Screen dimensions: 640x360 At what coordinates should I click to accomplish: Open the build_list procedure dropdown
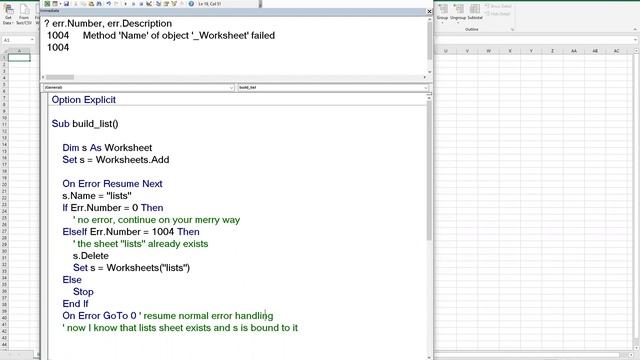(x=425, y=88)
